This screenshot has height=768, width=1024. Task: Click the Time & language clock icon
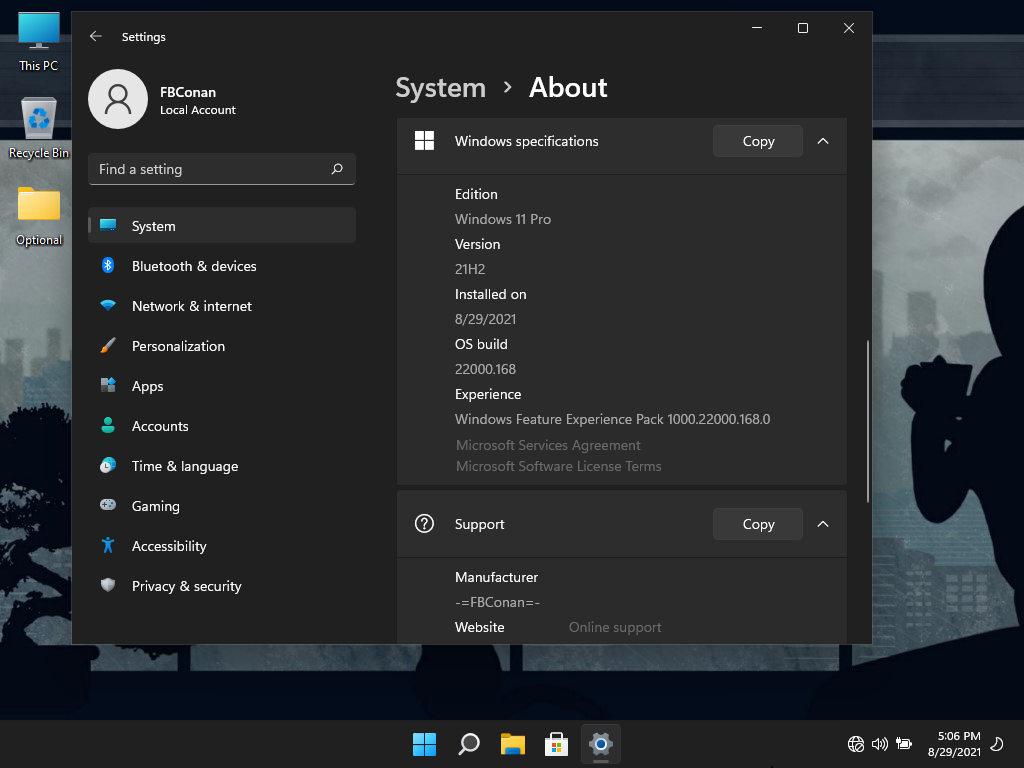click(108, 465)
